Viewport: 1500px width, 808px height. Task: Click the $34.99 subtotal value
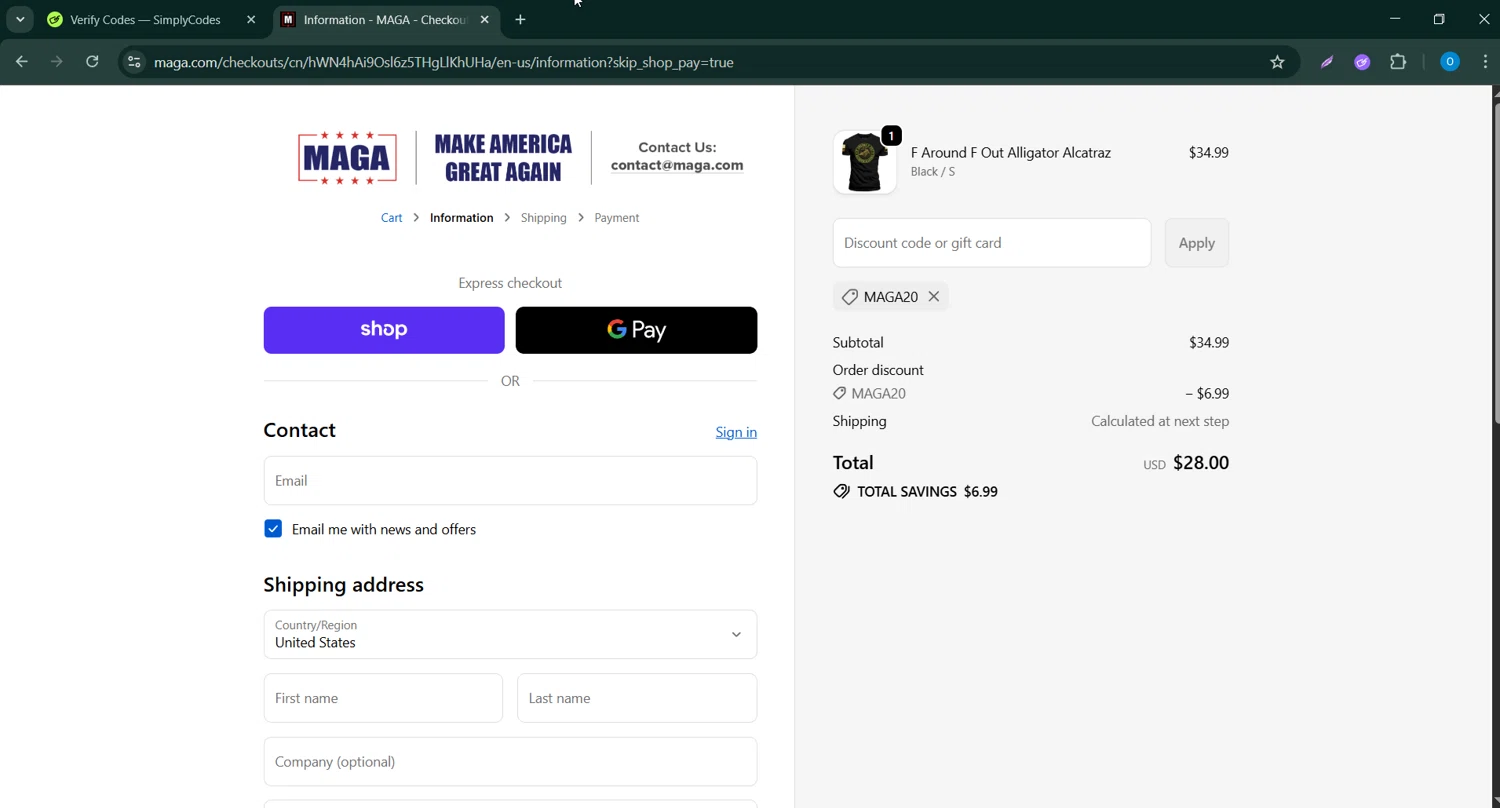click(x=1208, y=342)
